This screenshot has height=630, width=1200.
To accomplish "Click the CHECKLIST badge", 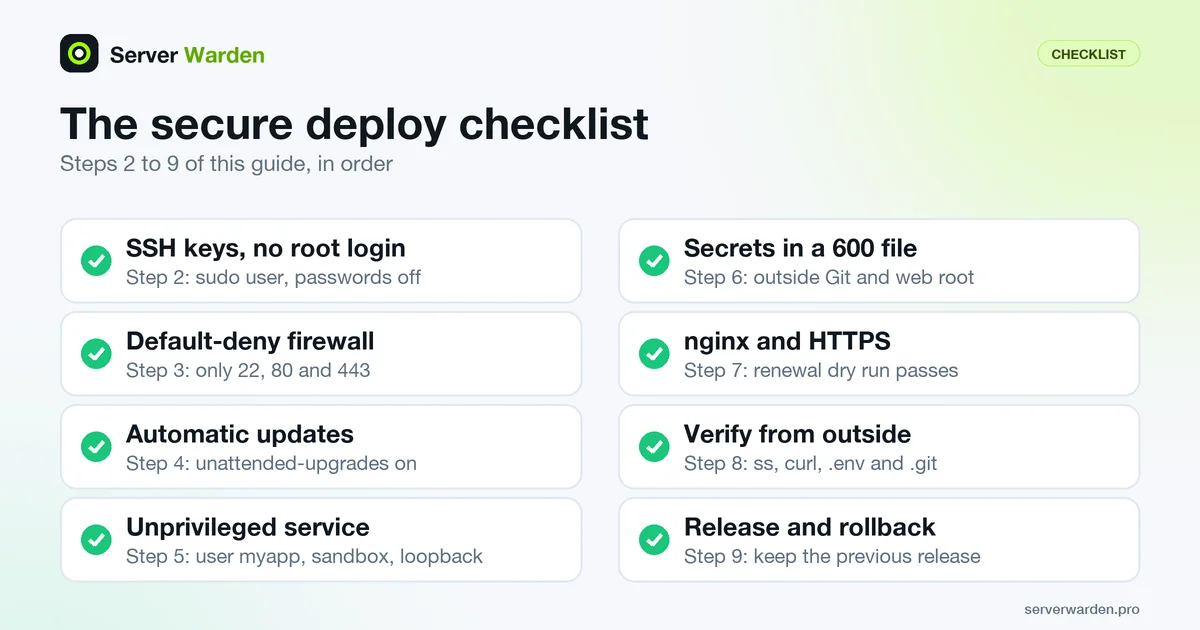I will (1089, 54).
